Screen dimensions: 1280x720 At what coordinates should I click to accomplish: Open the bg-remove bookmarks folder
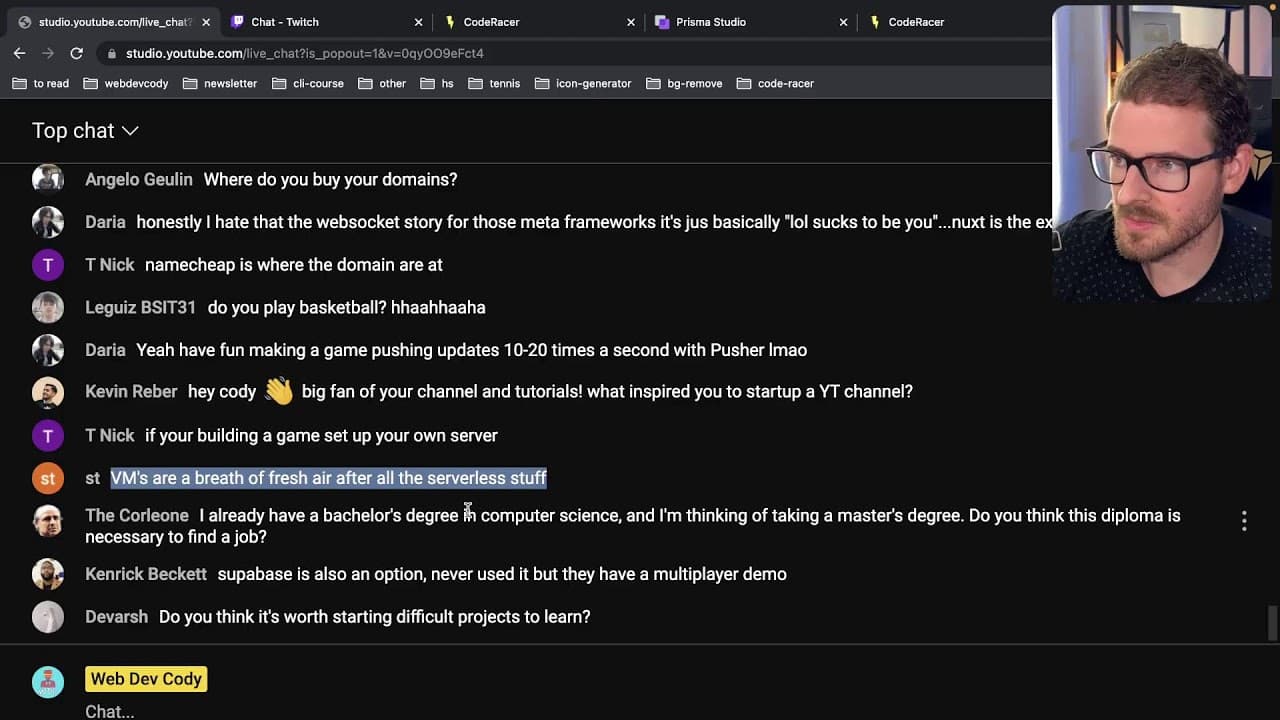(x=684, y=83)
